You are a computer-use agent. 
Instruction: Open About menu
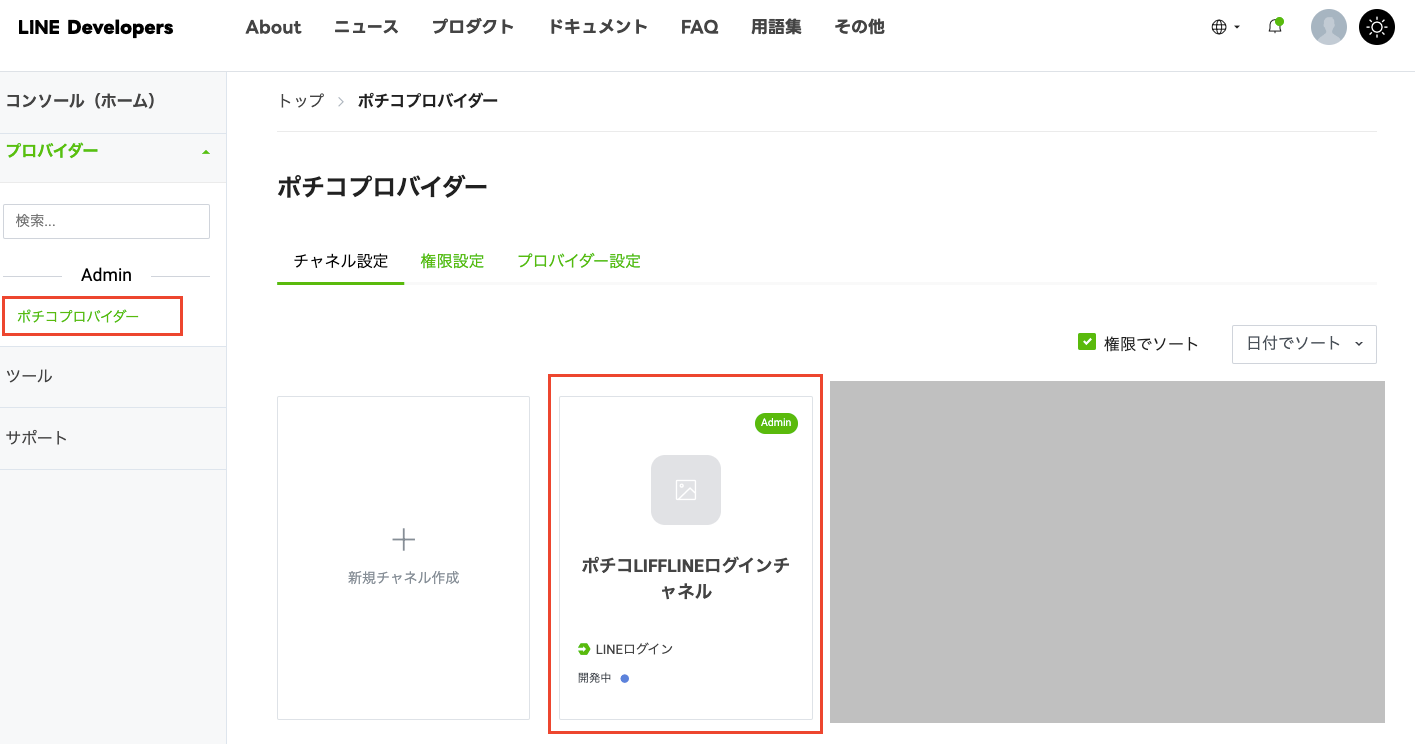(x=273, y=27)
